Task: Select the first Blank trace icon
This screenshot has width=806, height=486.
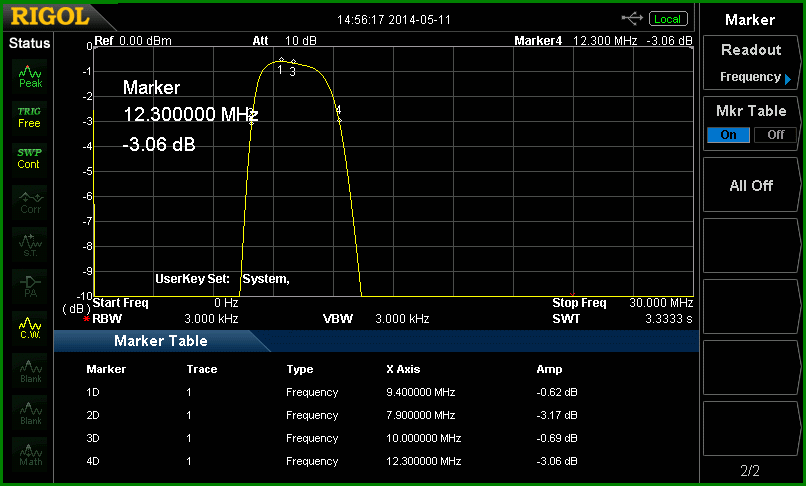Action: coord(29,370)
